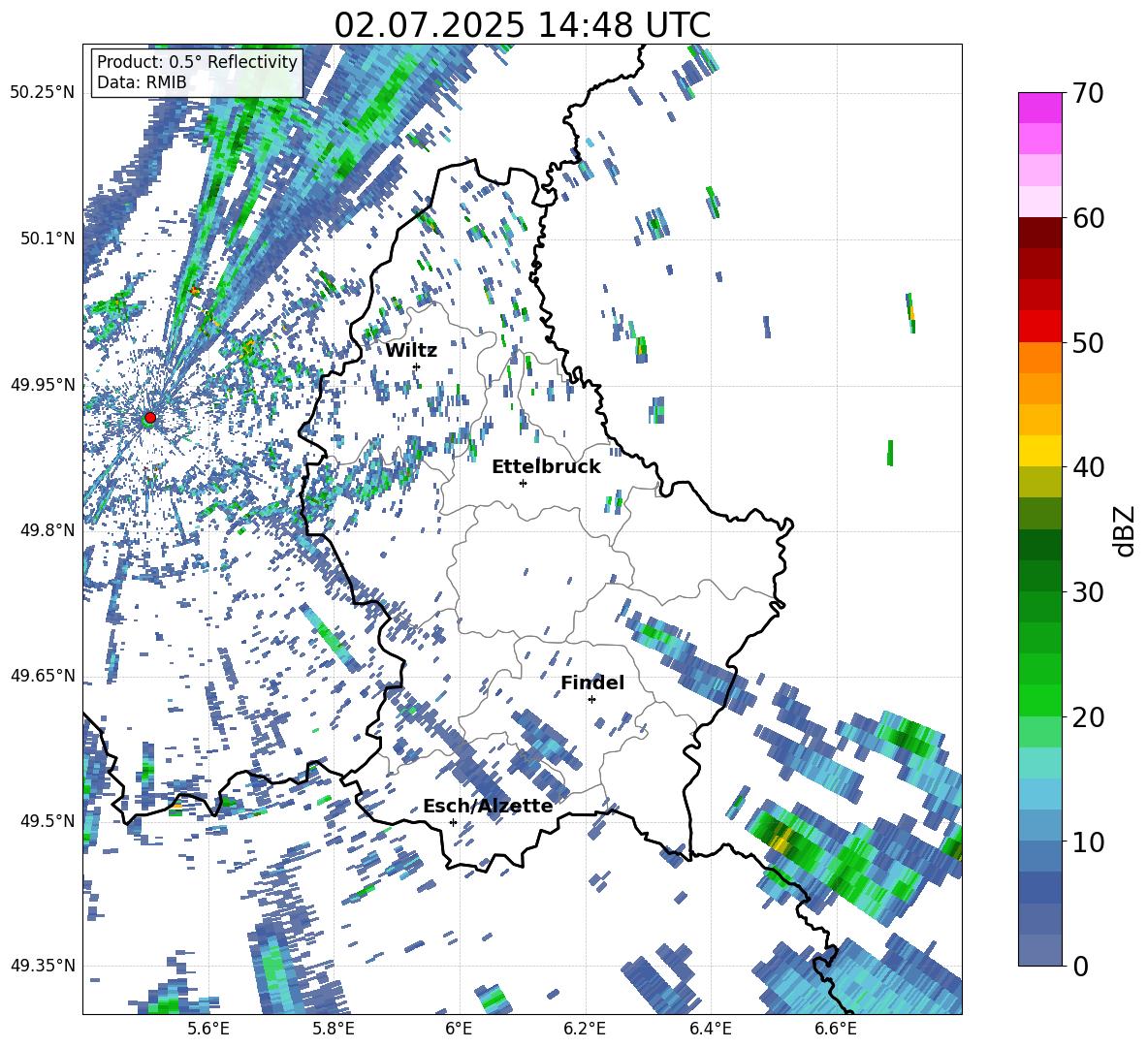The height and width of the screenshot is (1048, 1148).
Task: Click the Ettelbruck station cross marker
Action: click(x=523, y=483)
